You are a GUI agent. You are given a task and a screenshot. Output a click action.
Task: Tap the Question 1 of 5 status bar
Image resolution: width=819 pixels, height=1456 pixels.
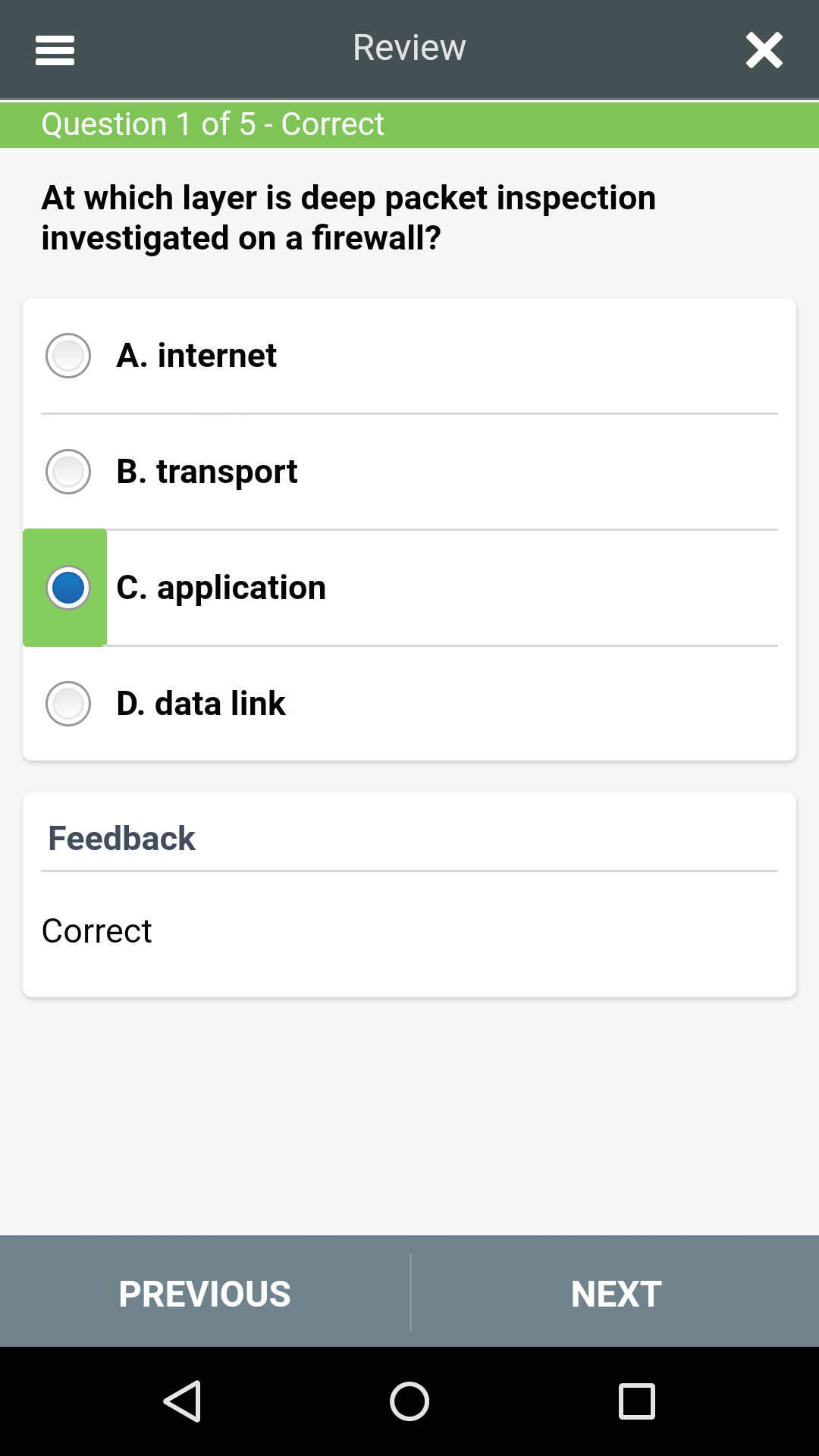409,124
